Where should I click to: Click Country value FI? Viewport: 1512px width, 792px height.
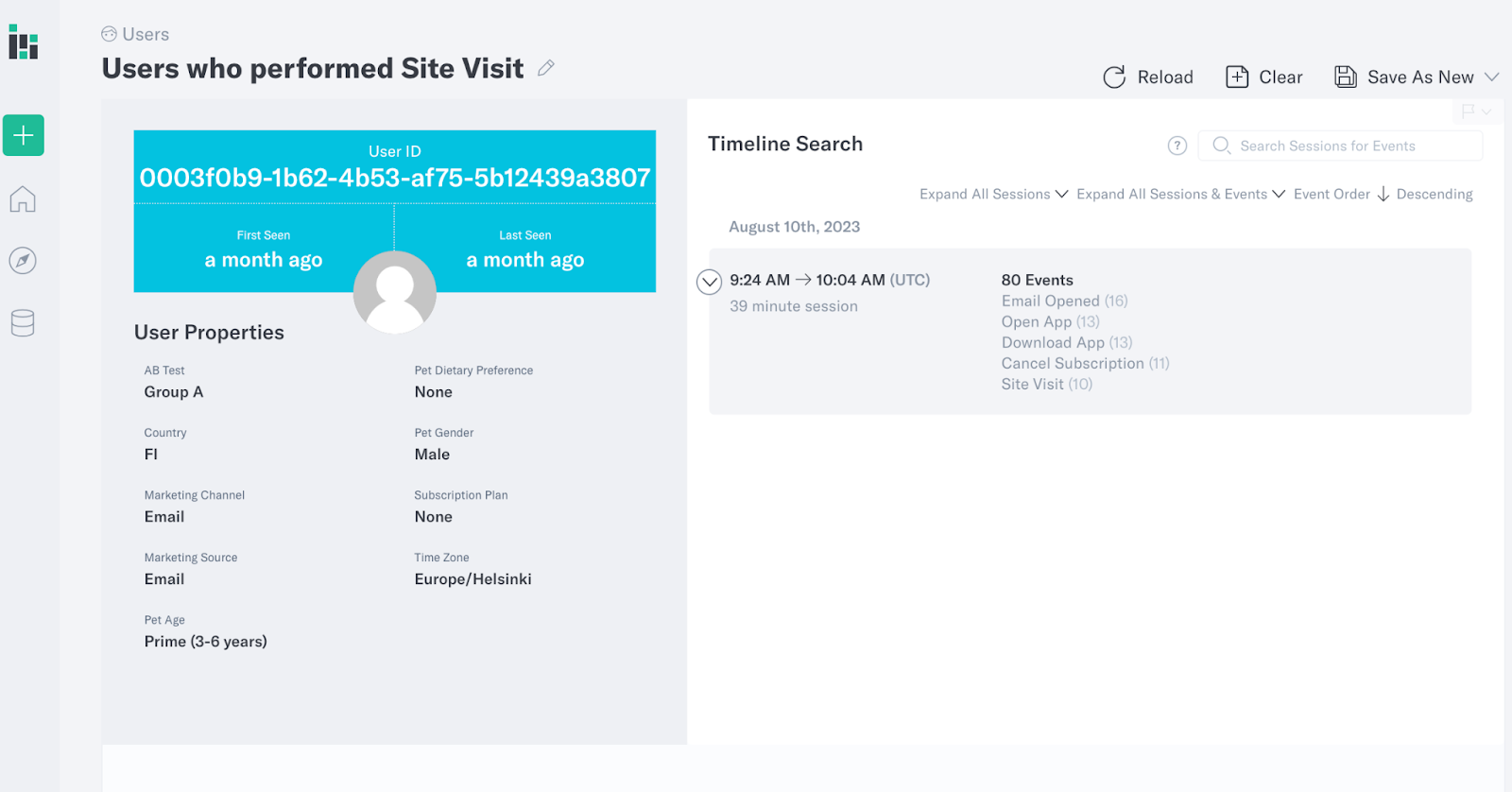pos(151,455)
